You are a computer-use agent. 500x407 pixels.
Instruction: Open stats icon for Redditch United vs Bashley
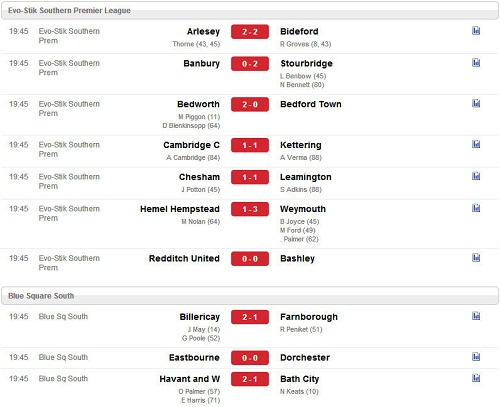coord(476,257)
